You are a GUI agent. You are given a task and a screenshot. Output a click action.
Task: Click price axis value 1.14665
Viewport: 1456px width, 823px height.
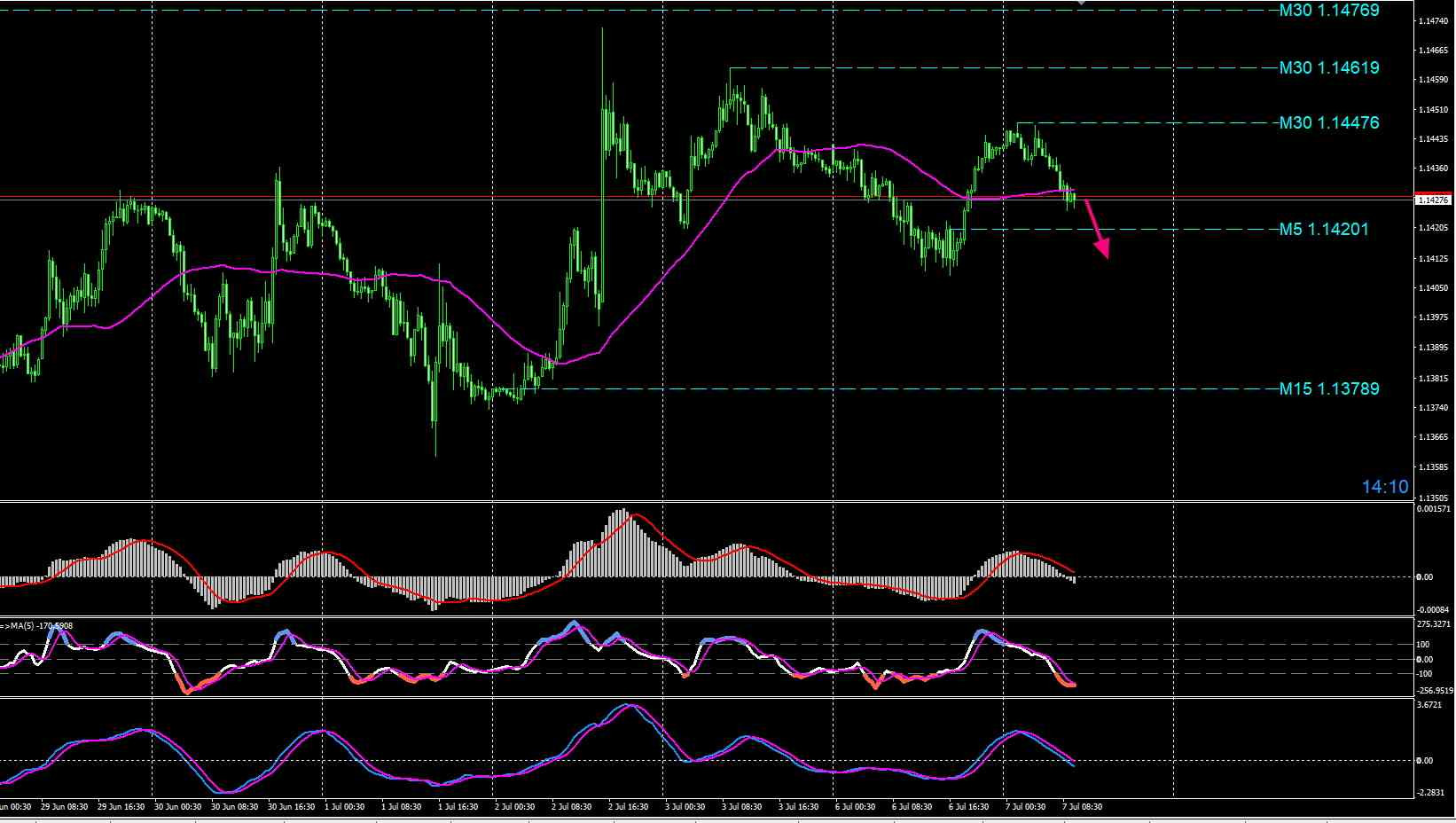click(x=1433, y=50)
